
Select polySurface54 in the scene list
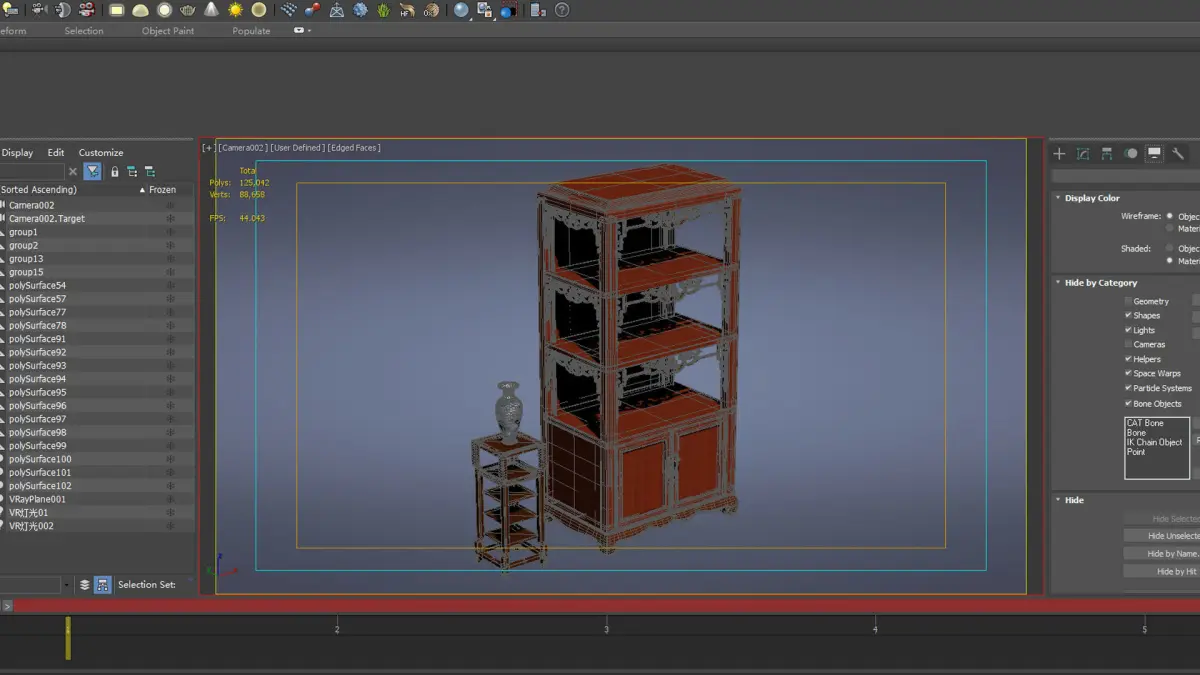[38, 286]
